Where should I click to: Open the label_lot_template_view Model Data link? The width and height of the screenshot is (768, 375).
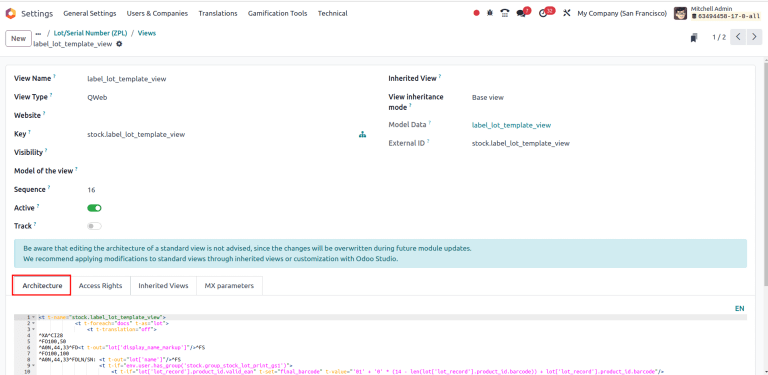pos(511,125)
